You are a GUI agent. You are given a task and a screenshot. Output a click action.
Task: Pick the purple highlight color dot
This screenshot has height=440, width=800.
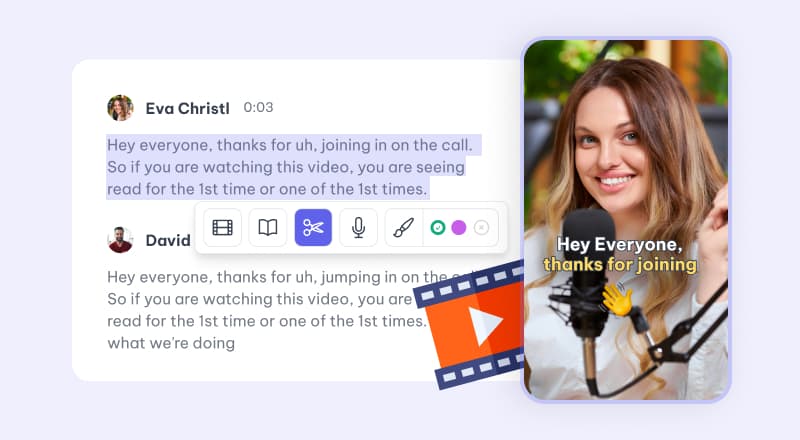[459, 228]
